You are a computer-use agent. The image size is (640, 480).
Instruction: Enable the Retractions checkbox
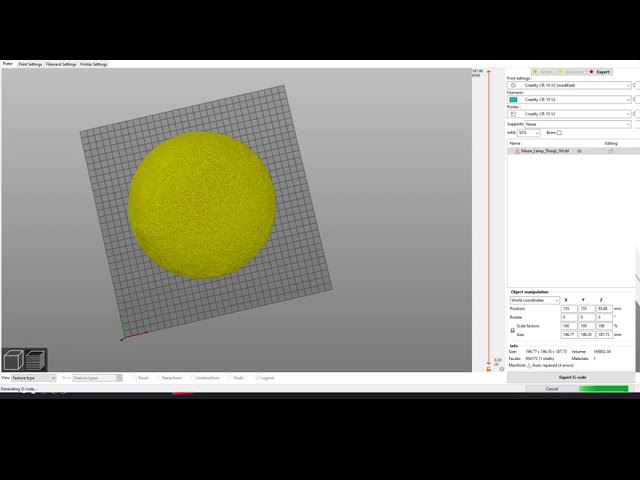(x=159, y=378)
